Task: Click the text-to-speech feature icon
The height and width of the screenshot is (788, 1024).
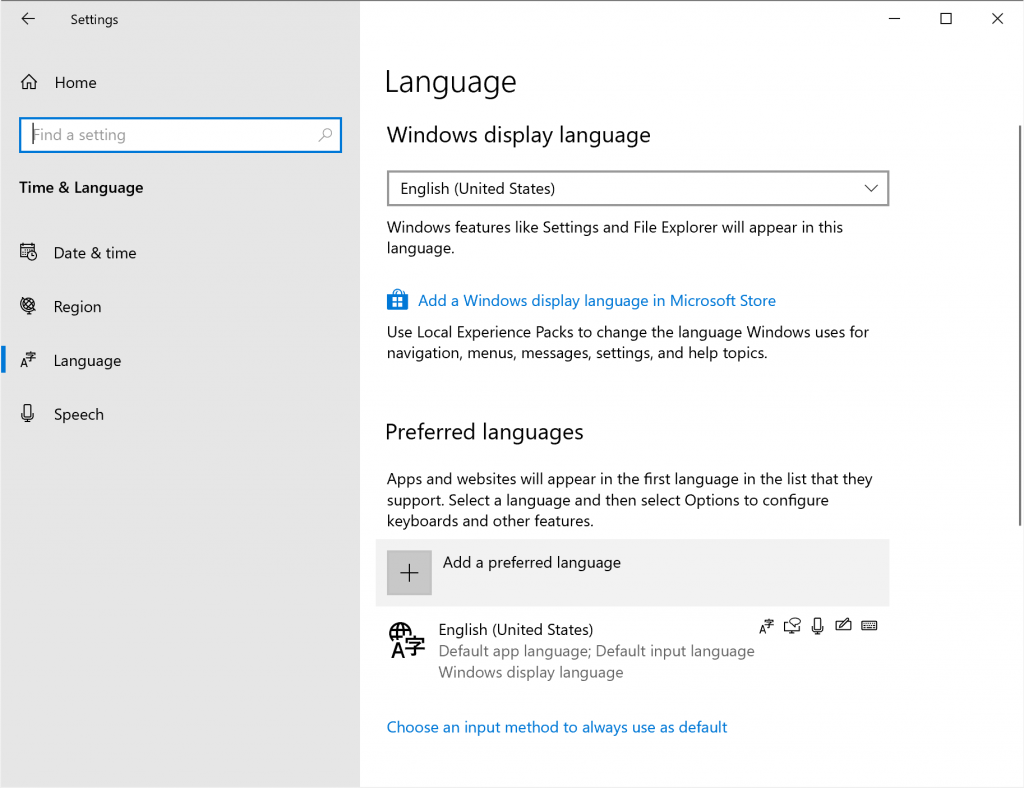Action: pyautogui.click(x=792, y=626)
